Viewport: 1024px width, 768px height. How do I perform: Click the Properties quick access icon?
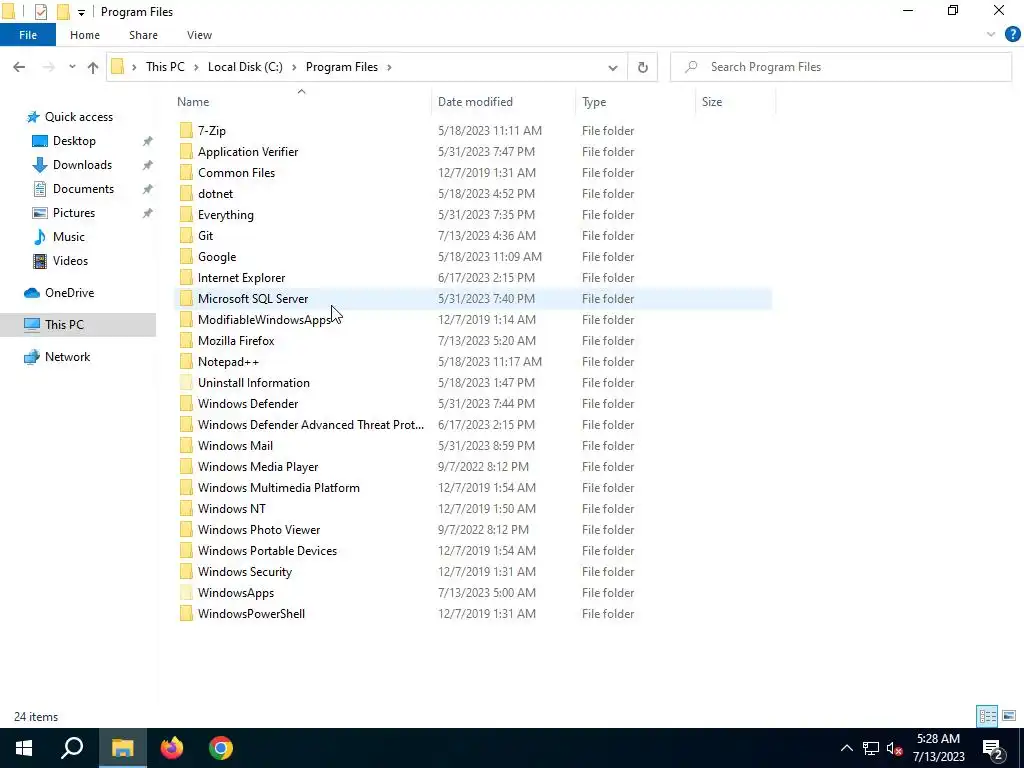40,12
